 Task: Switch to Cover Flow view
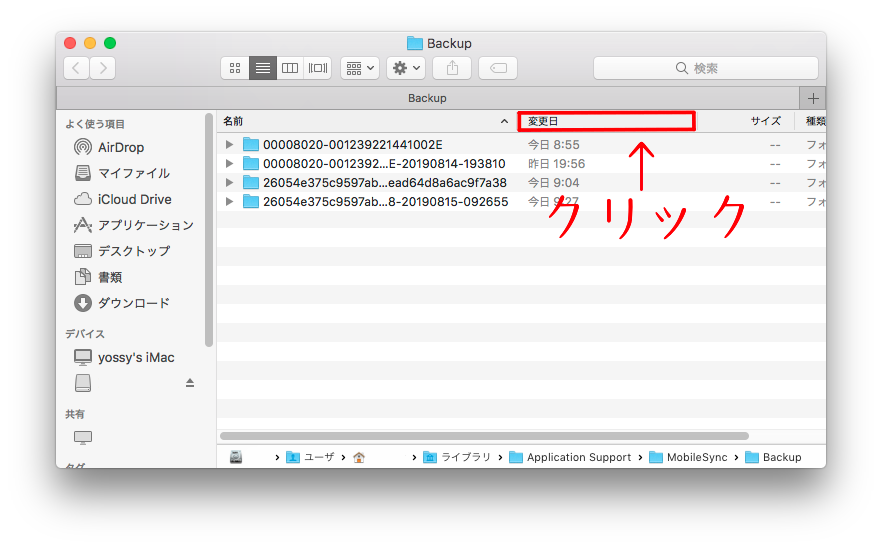point(317,68)
